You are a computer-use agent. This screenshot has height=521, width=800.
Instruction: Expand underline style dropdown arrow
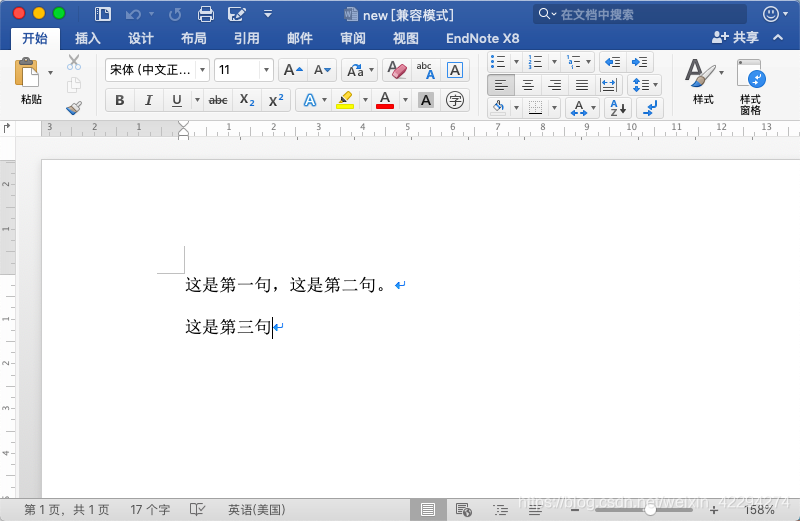[x=197, y=101]
